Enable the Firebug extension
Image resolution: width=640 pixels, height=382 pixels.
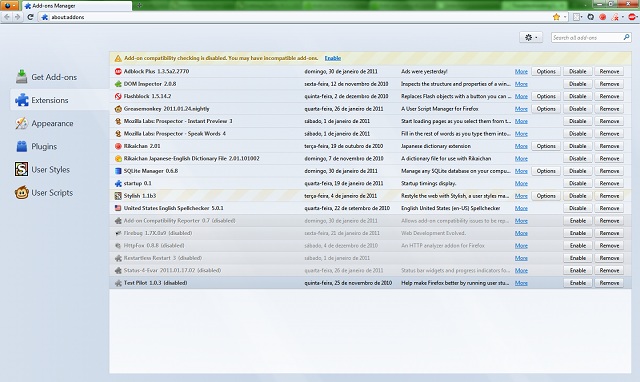[x=578, y=233]
